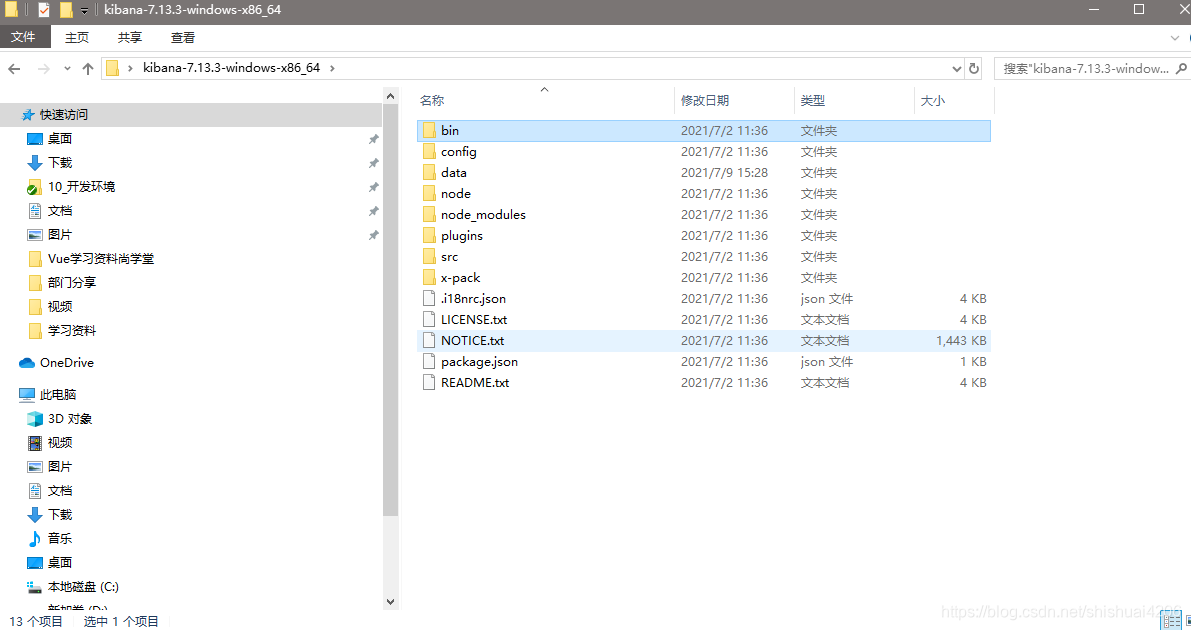Open the 主页 ribbon tab
The width and height of the screenshot is (1191, 630).
[77, 37]
